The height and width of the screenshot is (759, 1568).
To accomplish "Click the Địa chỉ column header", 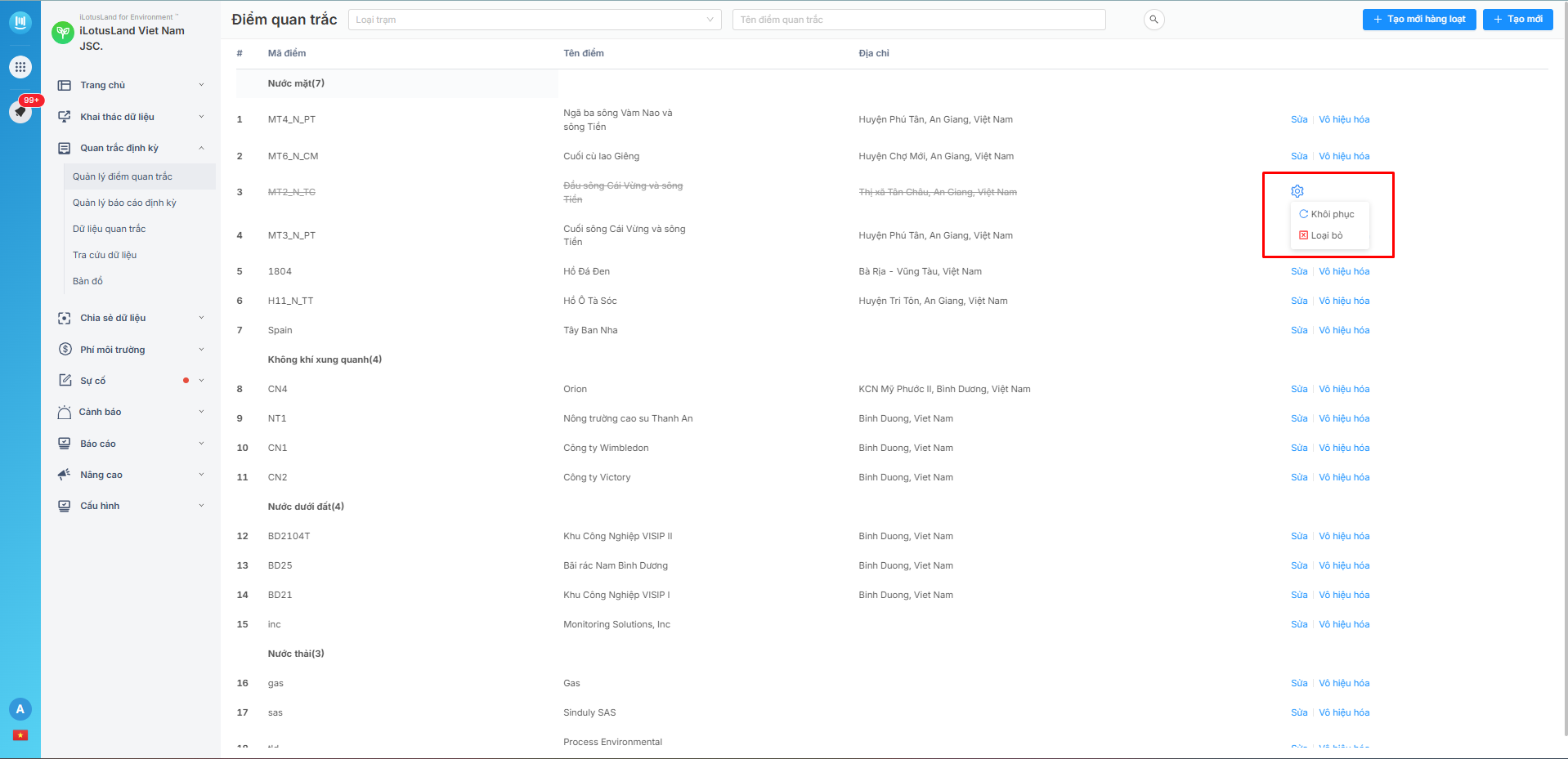I will tap(874, 53).
